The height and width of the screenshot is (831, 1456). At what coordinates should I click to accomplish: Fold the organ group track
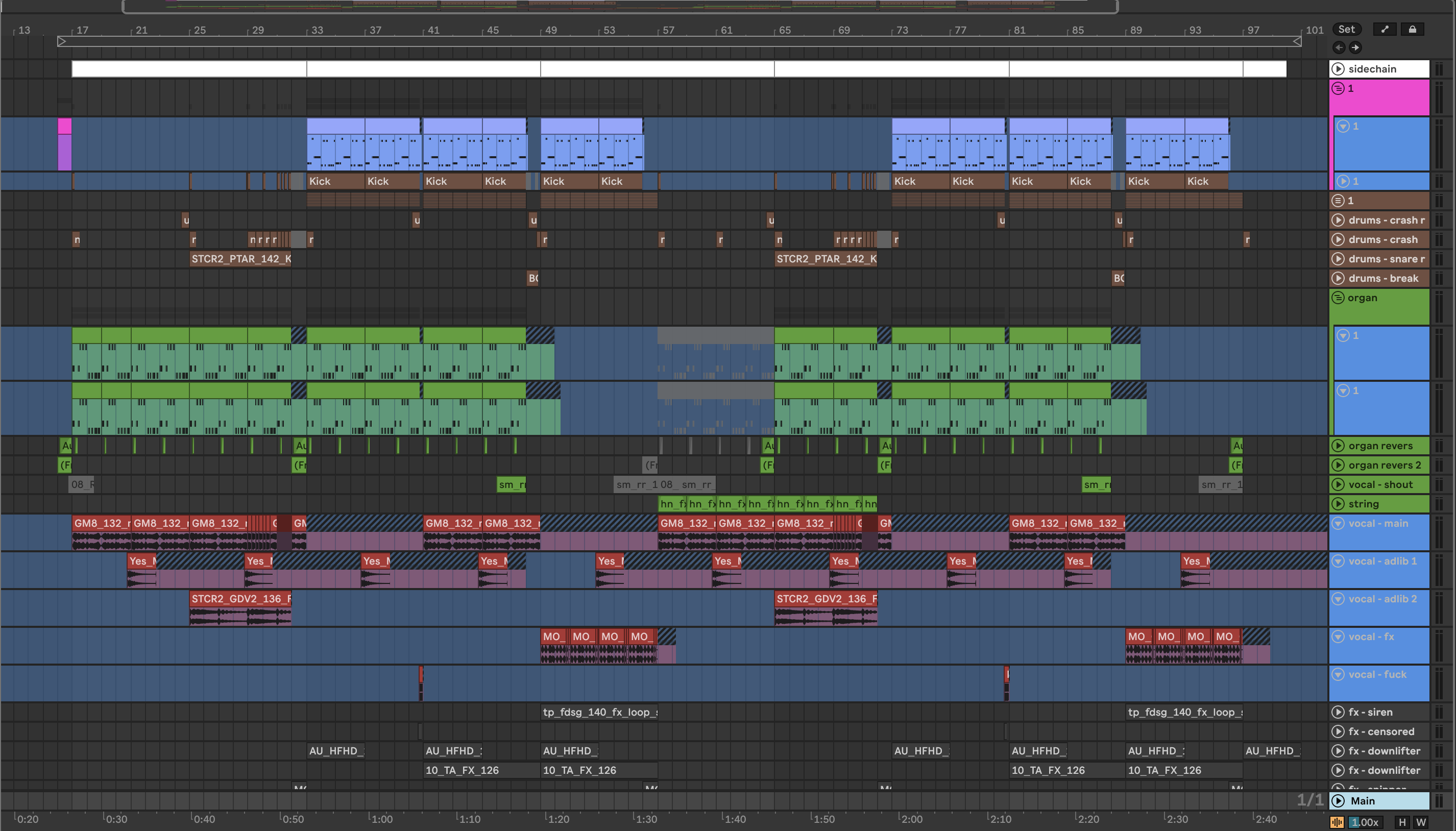[1338, 298]
